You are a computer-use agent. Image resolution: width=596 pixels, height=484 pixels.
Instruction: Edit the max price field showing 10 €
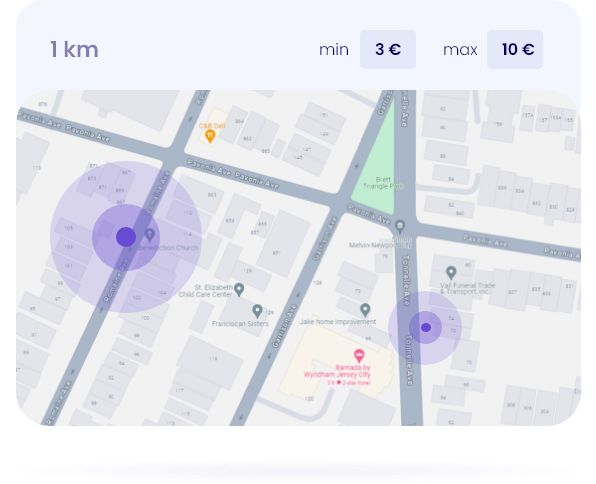click(515, 49)
